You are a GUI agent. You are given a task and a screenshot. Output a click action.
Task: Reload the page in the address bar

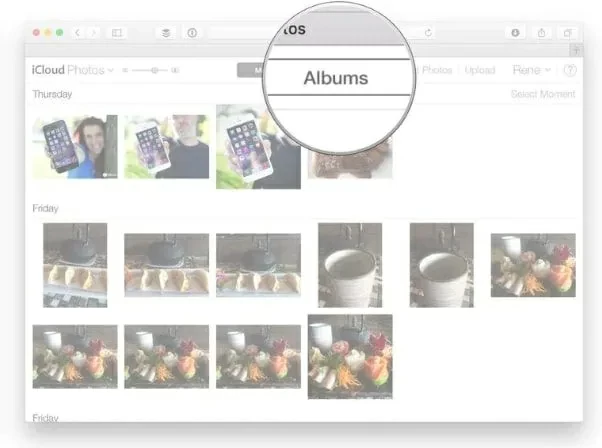tap(428, 33)
